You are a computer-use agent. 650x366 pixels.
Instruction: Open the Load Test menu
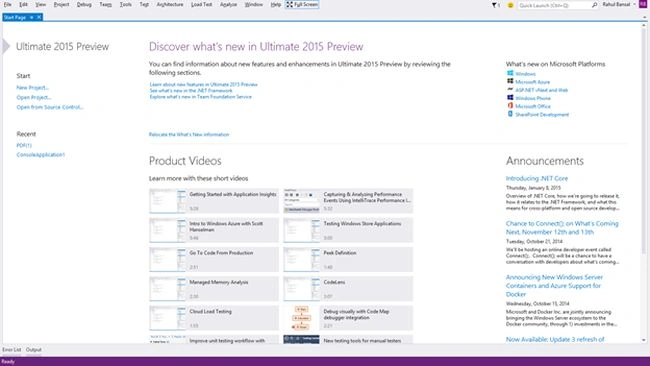[x=201, y=5]
